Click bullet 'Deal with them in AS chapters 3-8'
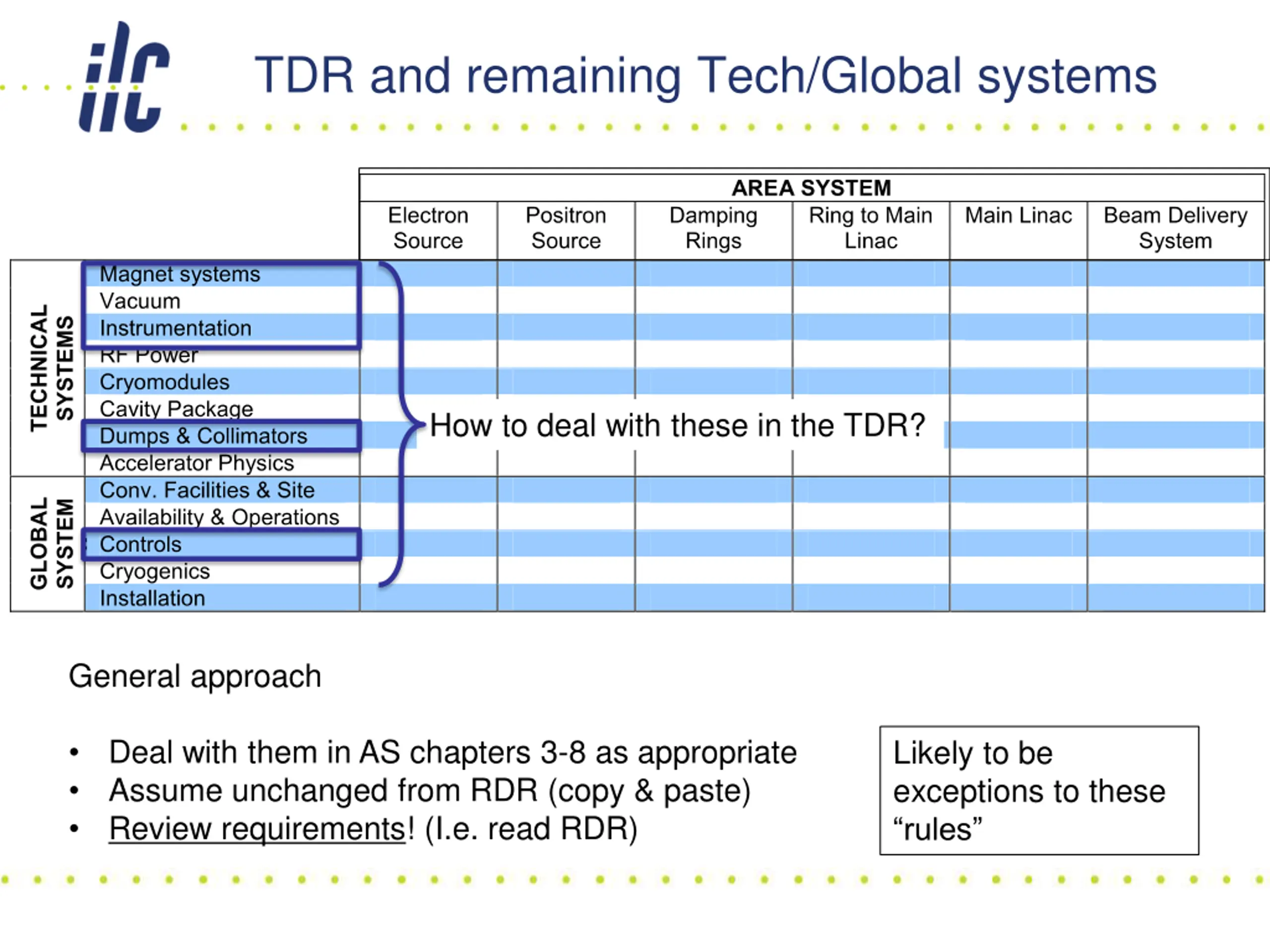Viewport: 1270px width, 952px height. [453, 753]
